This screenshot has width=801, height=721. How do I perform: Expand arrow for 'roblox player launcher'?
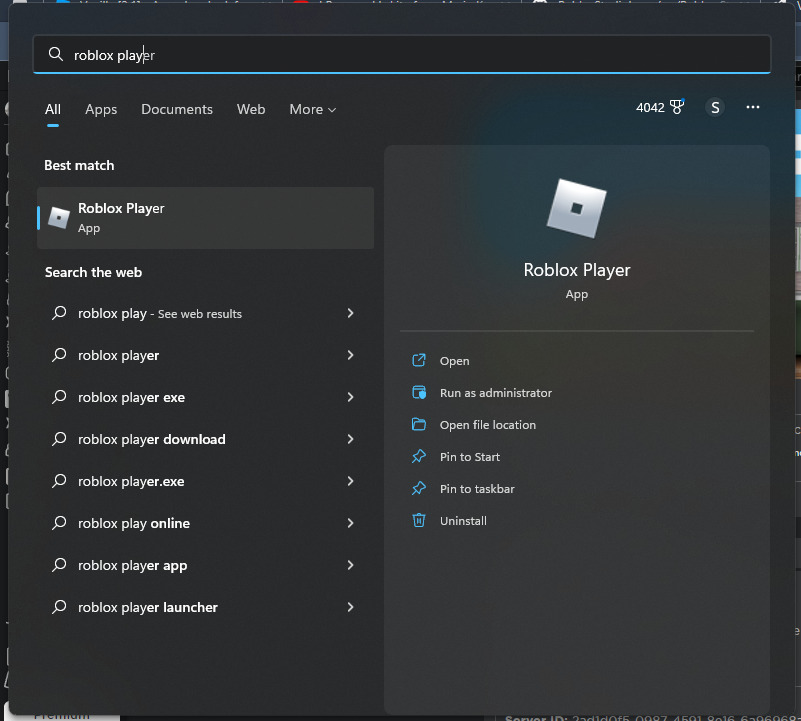click(x=350, y=607)
